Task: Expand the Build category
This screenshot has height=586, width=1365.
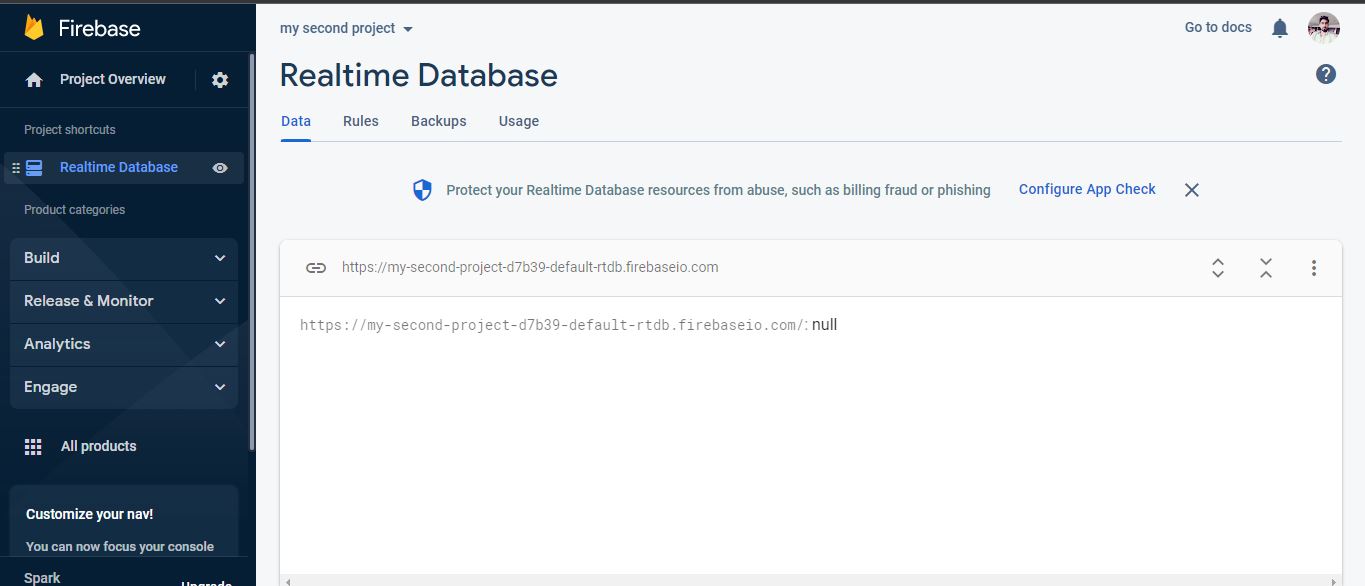Action: [x=124, y=258]
